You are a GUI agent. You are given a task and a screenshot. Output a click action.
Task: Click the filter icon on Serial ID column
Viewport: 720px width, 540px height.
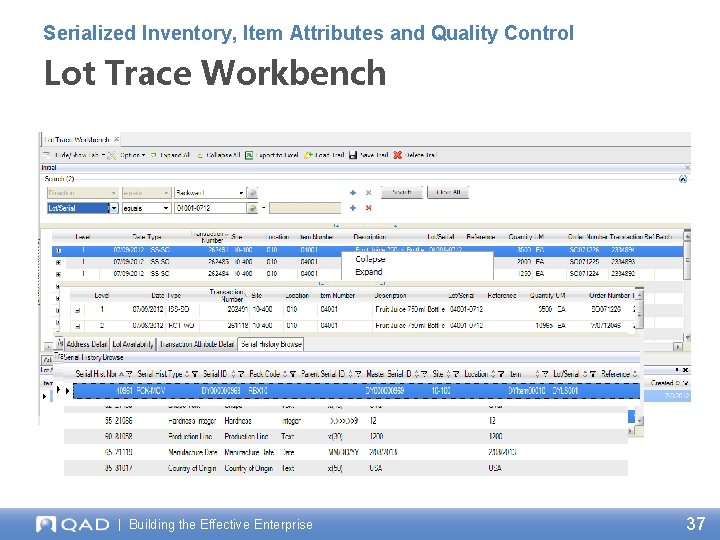242,374
